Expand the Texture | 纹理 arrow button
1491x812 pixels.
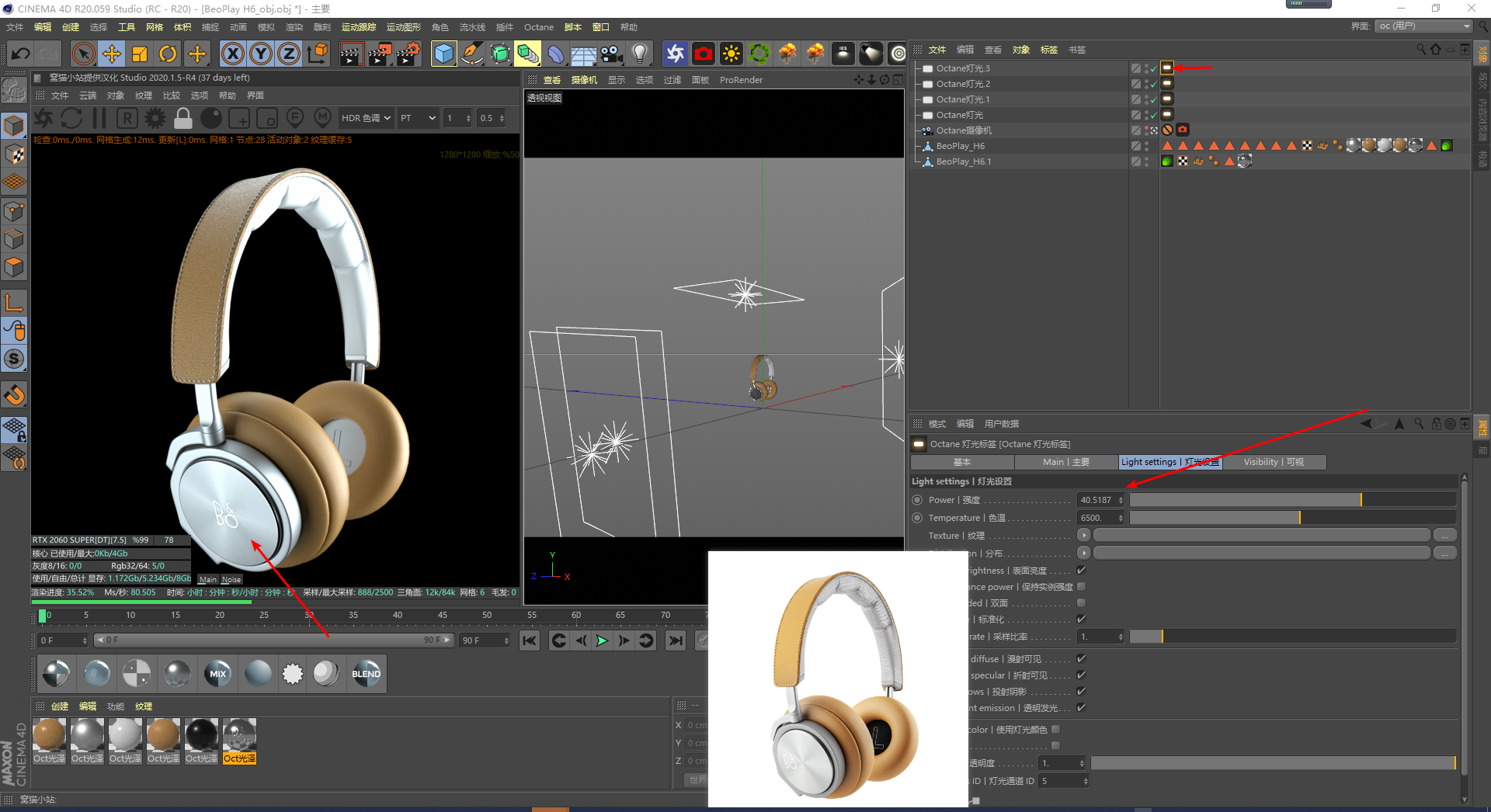1084,536
